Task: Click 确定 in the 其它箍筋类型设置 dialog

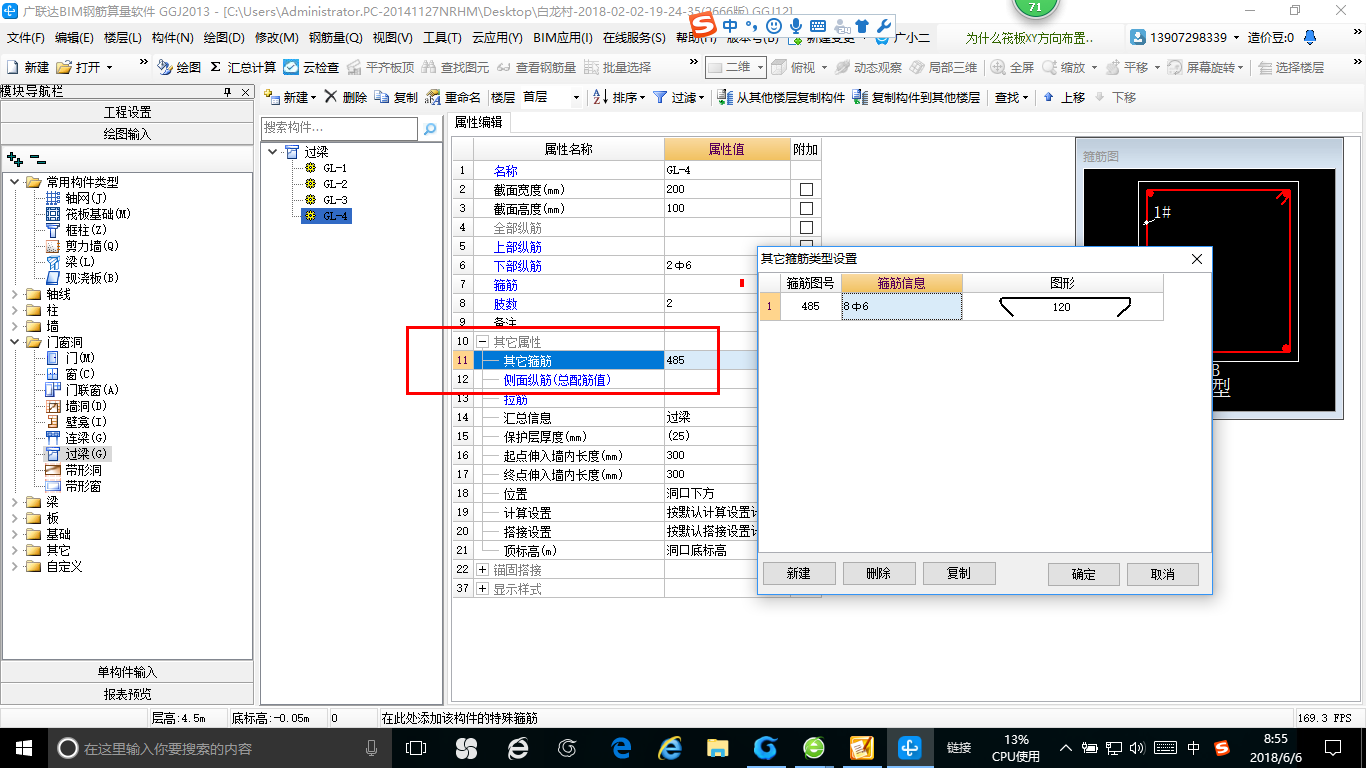Action: [x=1084, y=574]
